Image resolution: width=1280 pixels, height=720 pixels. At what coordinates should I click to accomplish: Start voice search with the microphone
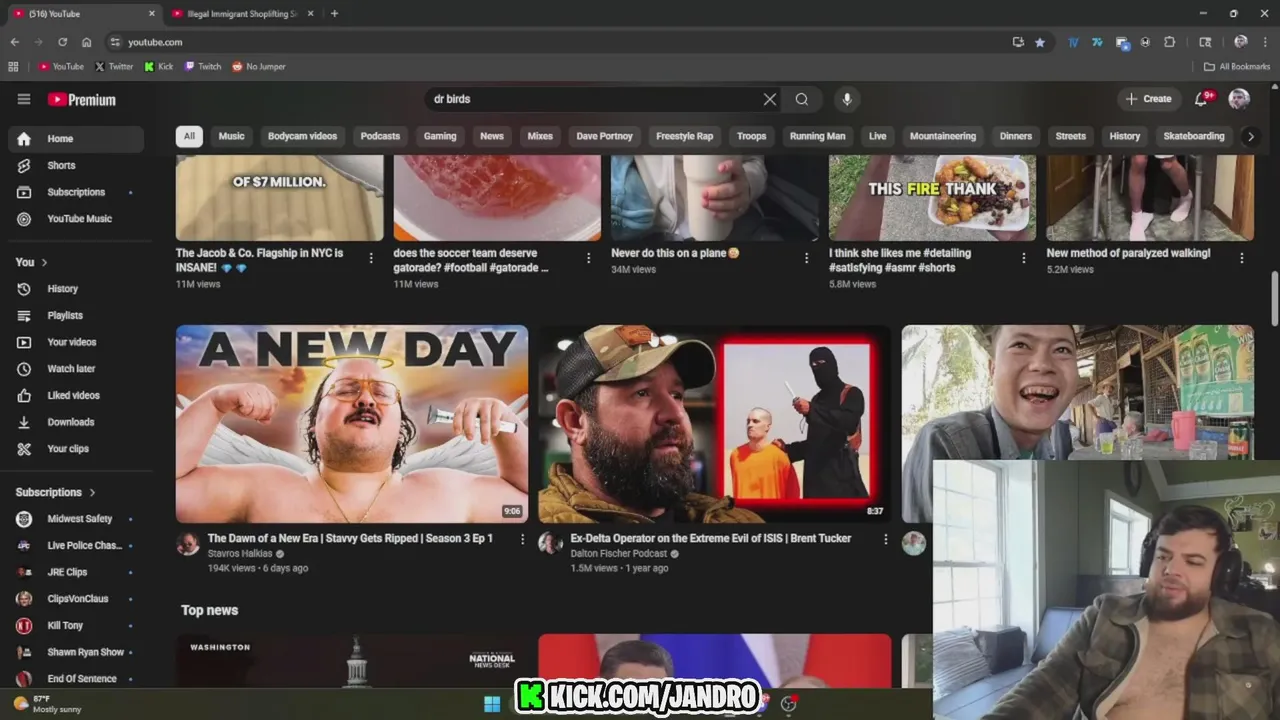(847, 99)
